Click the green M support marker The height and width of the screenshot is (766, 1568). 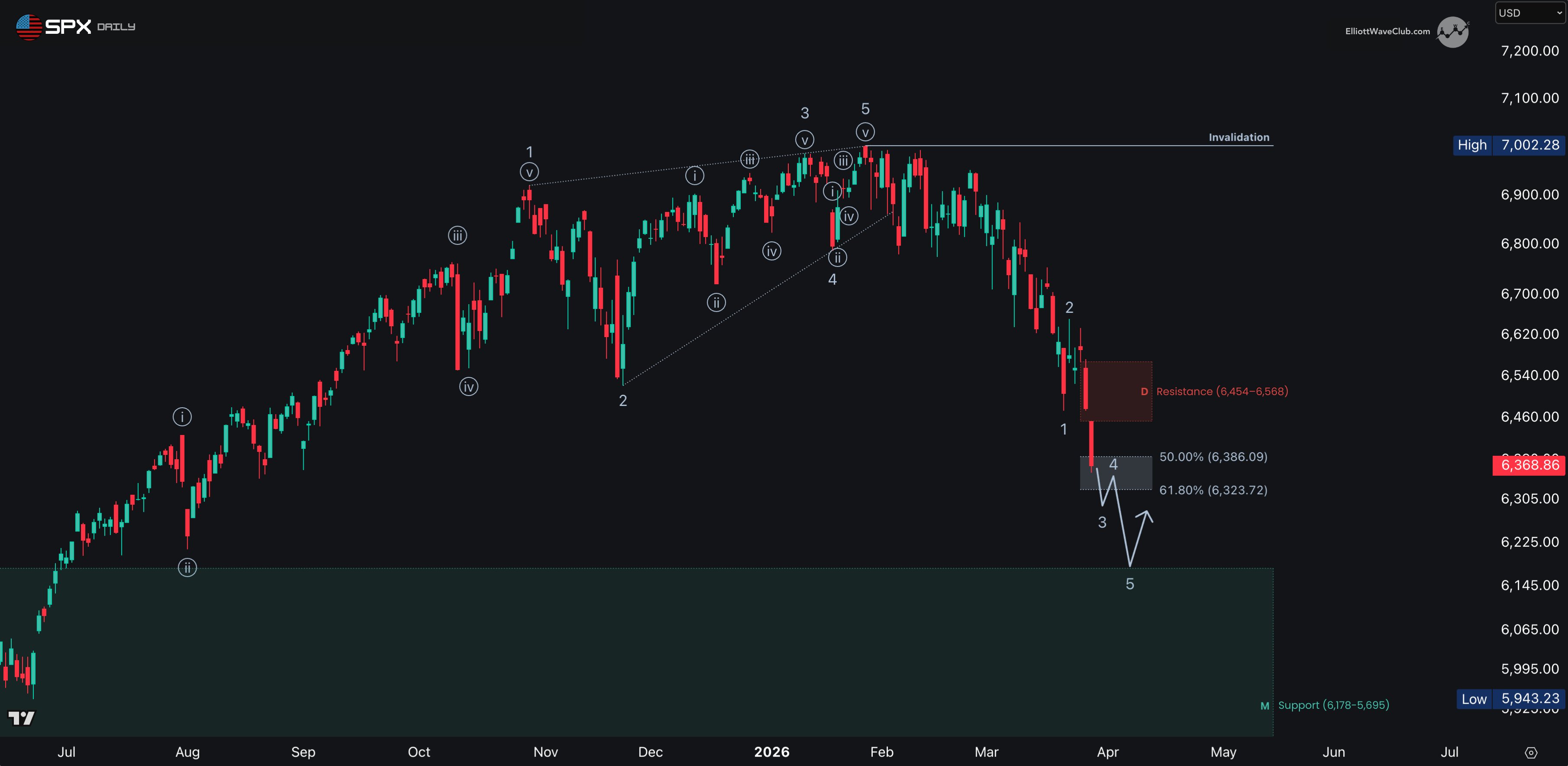1265,706
